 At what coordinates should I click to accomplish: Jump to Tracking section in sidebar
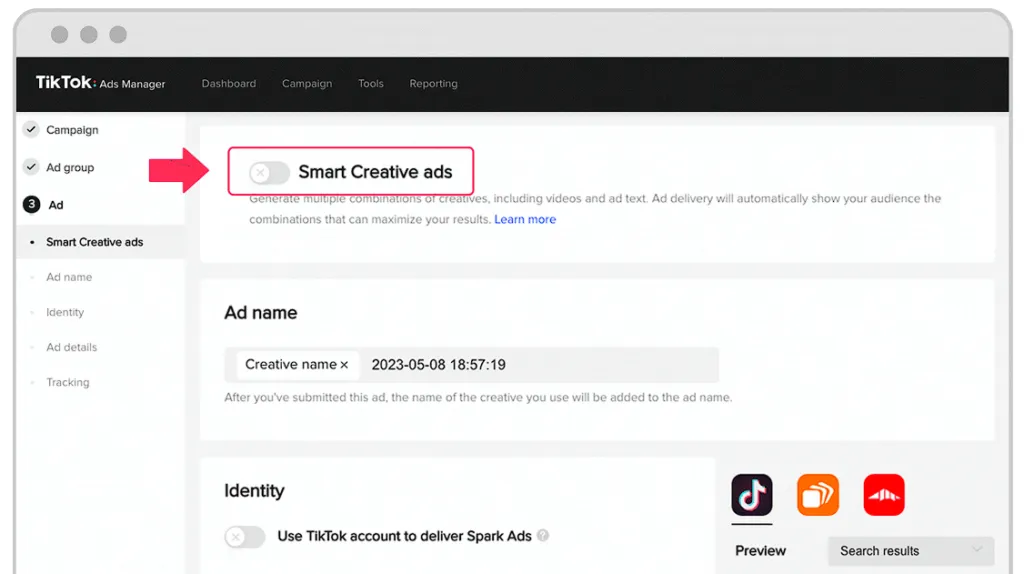pos(67,382)
